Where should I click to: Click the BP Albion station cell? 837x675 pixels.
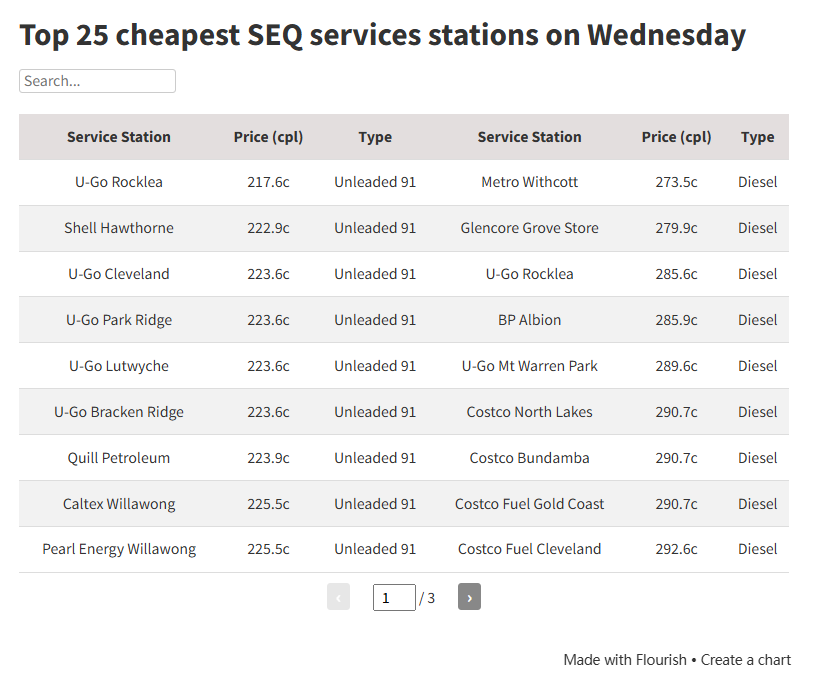[x=529, y=320]
